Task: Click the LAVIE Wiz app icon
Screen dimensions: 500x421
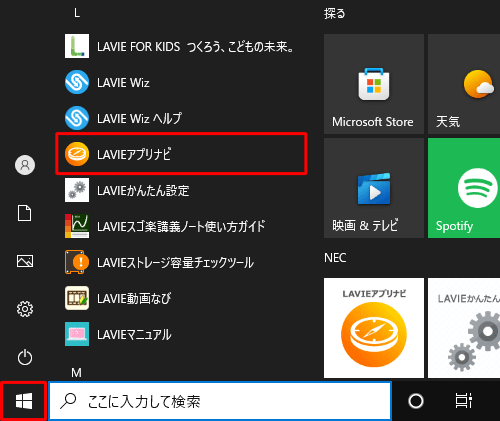Action: 77,82
